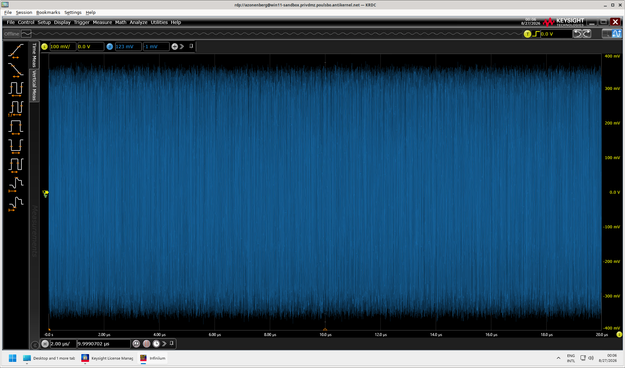Show hidden system tray icons chevron

558,358
